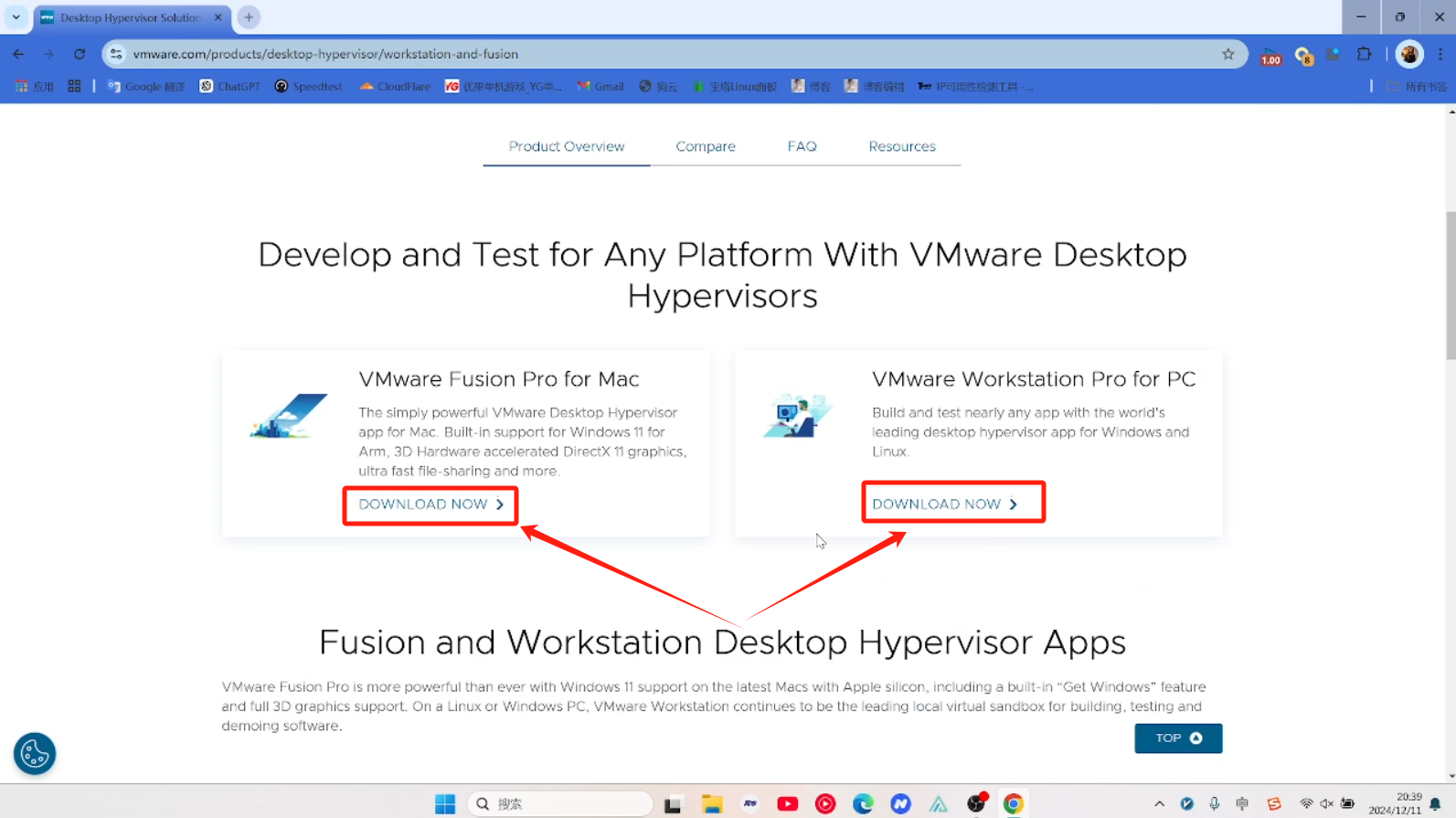Open File Explorer from the taskbar
This screenshot has width=1456, height=818.
pos(711,803)
